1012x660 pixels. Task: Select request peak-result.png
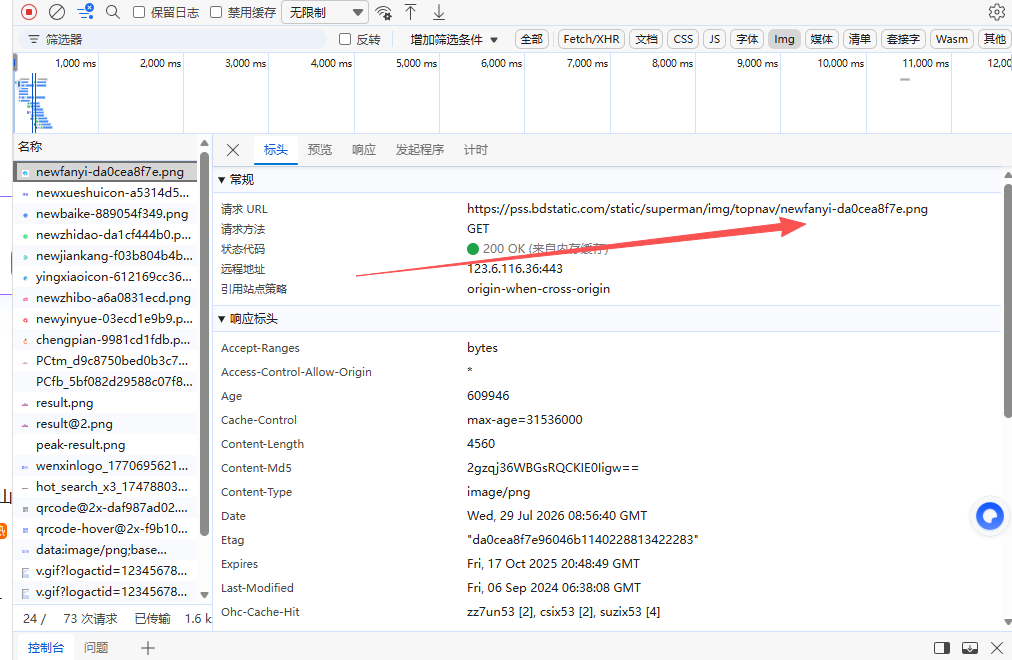pyautogui.click(x=105, y=445)
